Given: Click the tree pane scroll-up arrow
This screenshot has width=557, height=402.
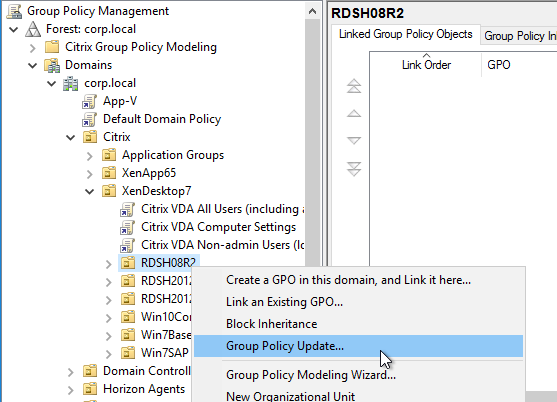Looking at the screenshot, I should [312, 11].
